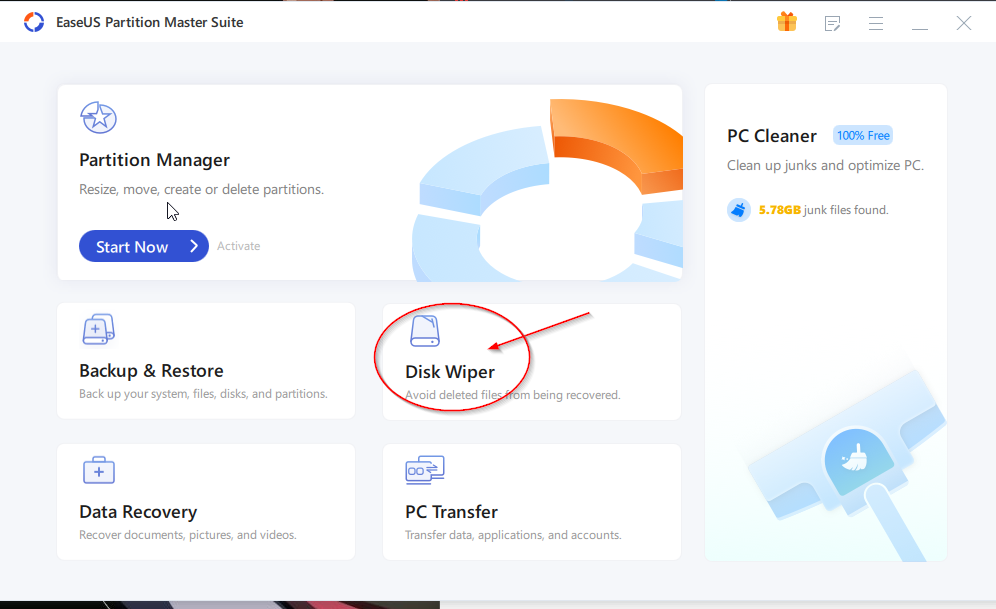Viewport: 996px width, 609px height.
Task: Click the Activate link
Action: pyautogui.click(x=238, y=246)
